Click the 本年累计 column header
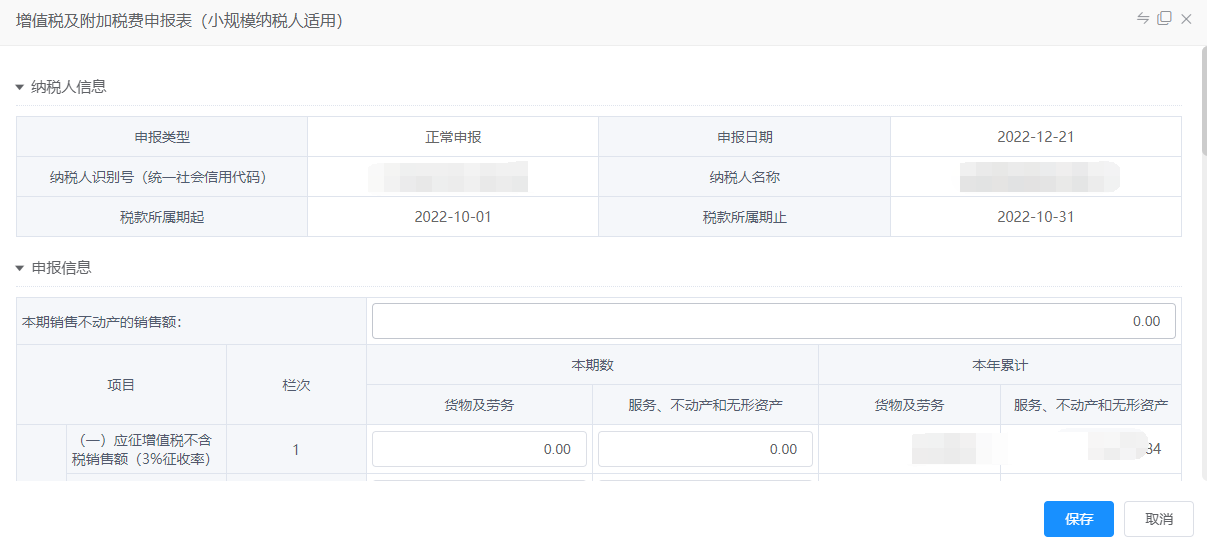The height and width of the screenshot is (553, 1207). 1000,365
